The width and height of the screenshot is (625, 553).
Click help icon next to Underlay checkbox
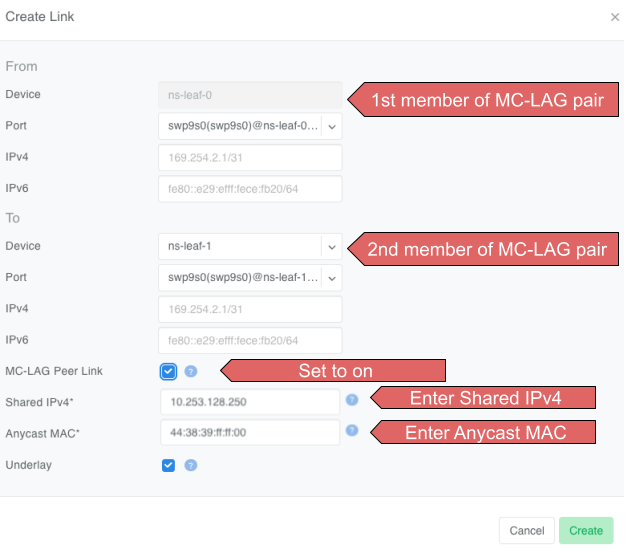coord(191,465)
